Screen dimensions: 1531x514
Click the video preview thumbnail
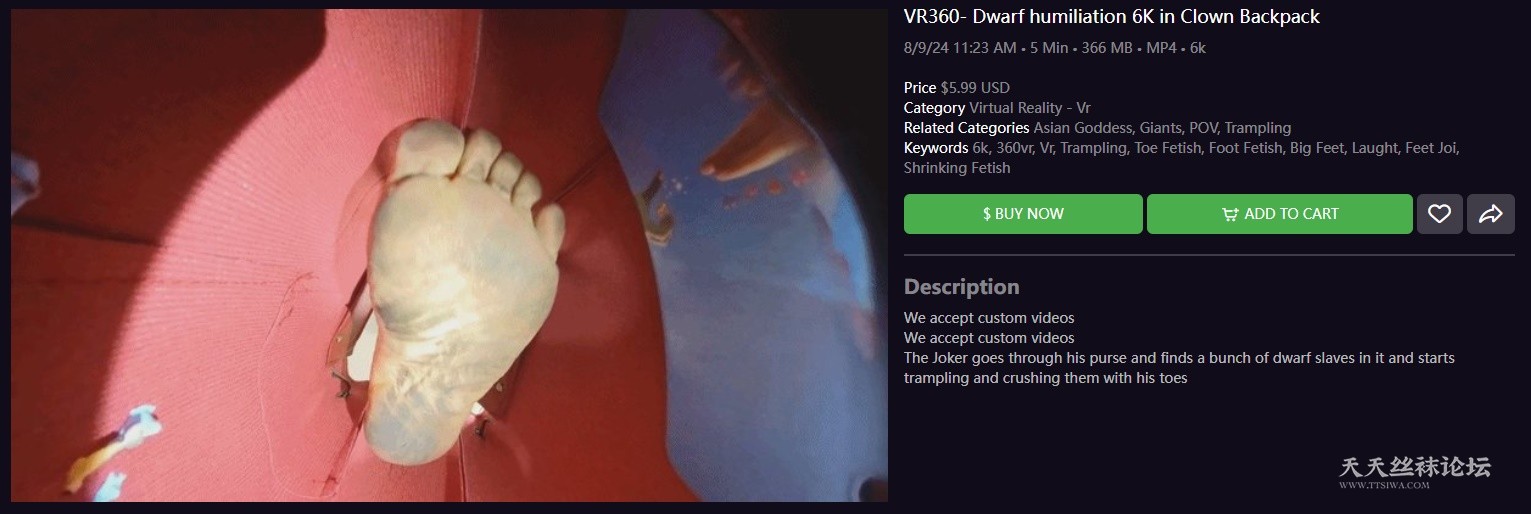(449, 256)
